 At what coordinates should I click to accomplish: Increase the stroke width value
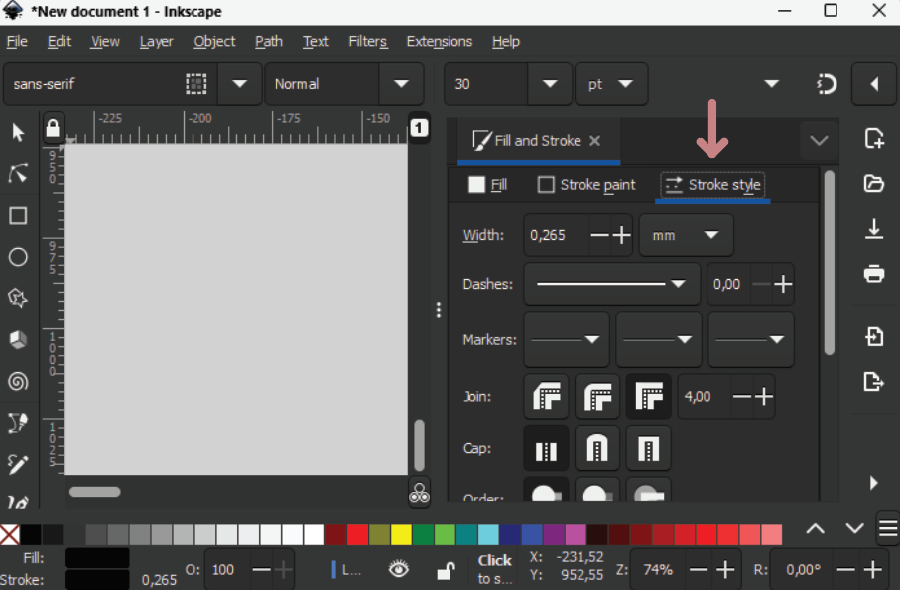[x=622, y=235]
